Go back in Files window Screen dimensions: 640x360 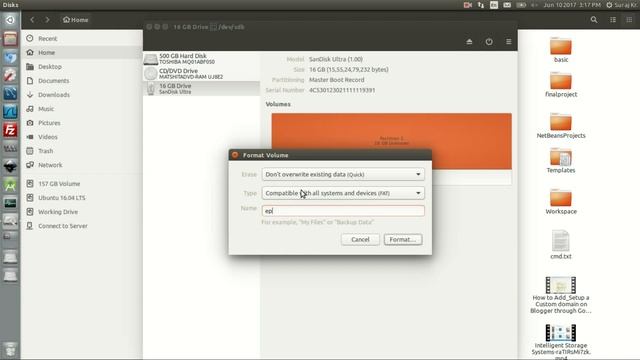point(32,20)
